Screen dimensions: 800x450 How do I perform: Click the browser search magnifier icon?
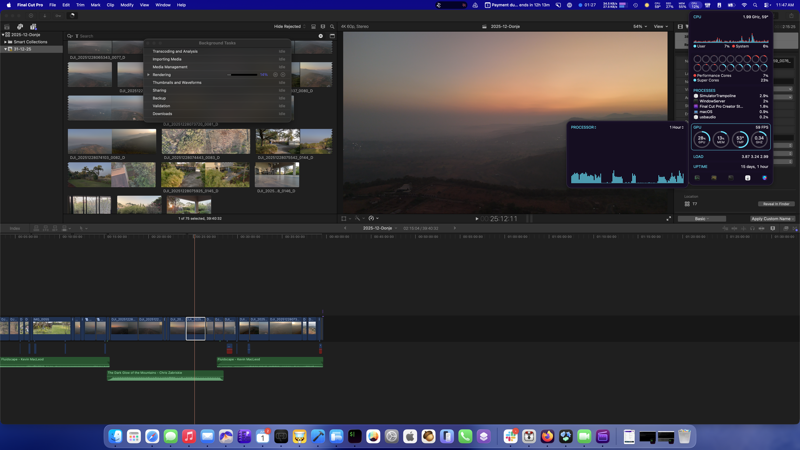pos(332,27)
